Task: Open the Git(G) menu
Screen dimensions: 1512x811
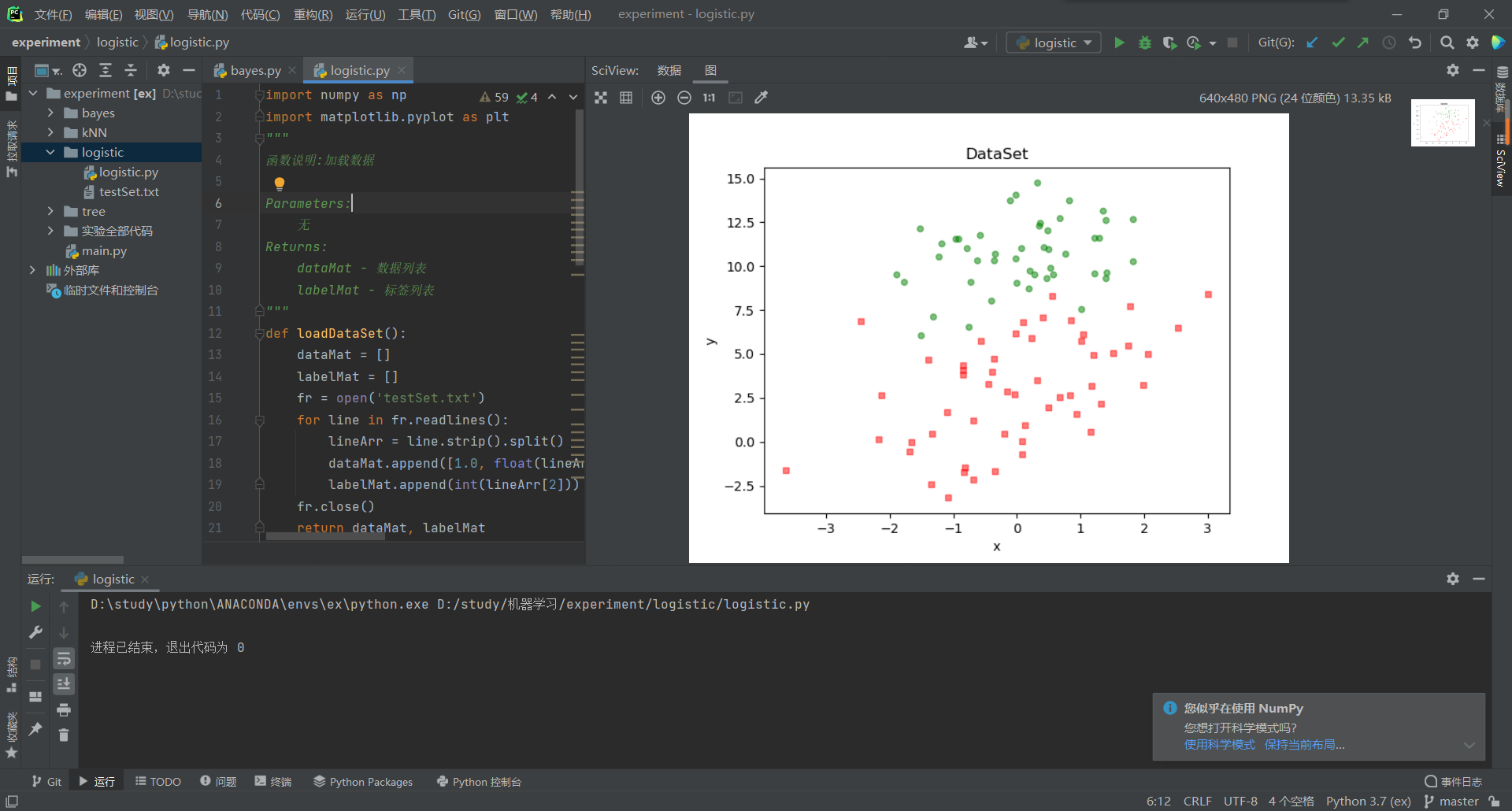Action: (464, 14)
